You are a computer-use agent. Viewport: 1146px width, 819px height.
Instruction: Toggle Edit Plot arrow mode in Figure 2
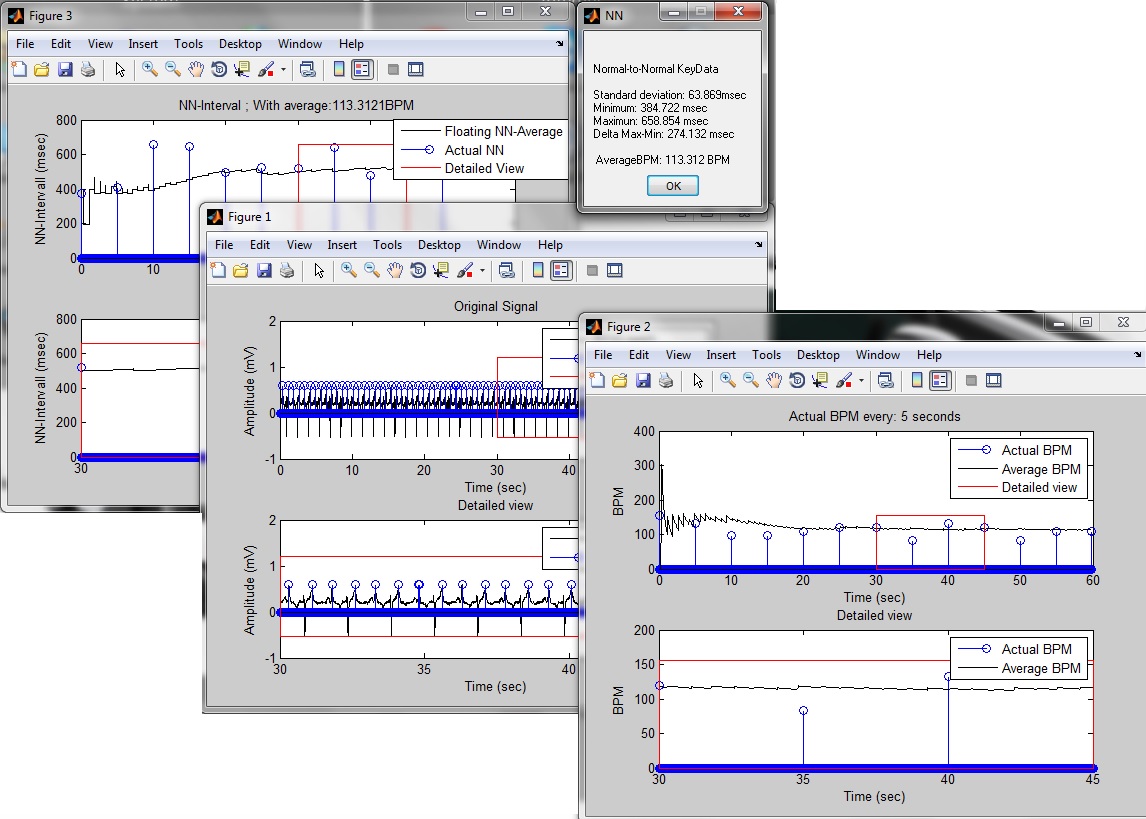[699, 380]
